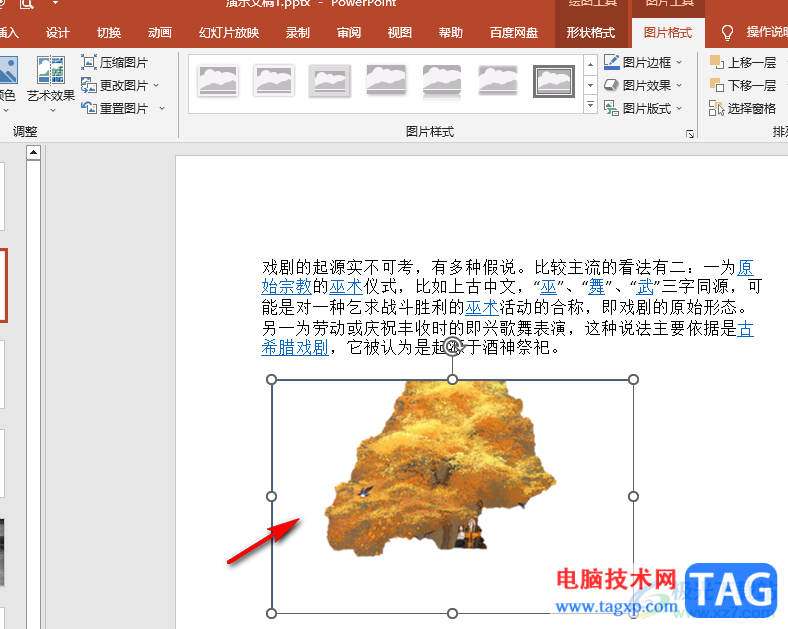The width and height of the screenshot is (788, 629).
Task: Open the Slide Show (幻灯片放映) tab
Action: pos(229,33)
